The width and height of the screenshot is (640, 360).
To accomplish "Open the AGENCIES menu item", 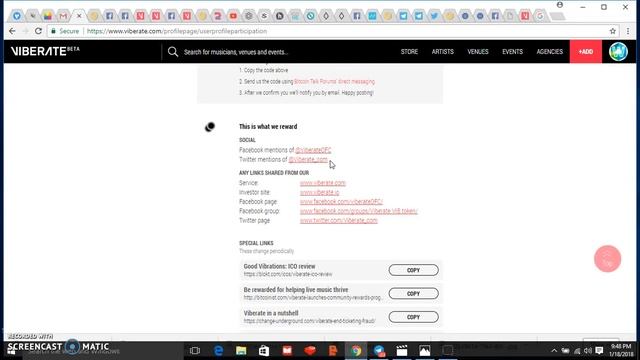I will 549,52.
